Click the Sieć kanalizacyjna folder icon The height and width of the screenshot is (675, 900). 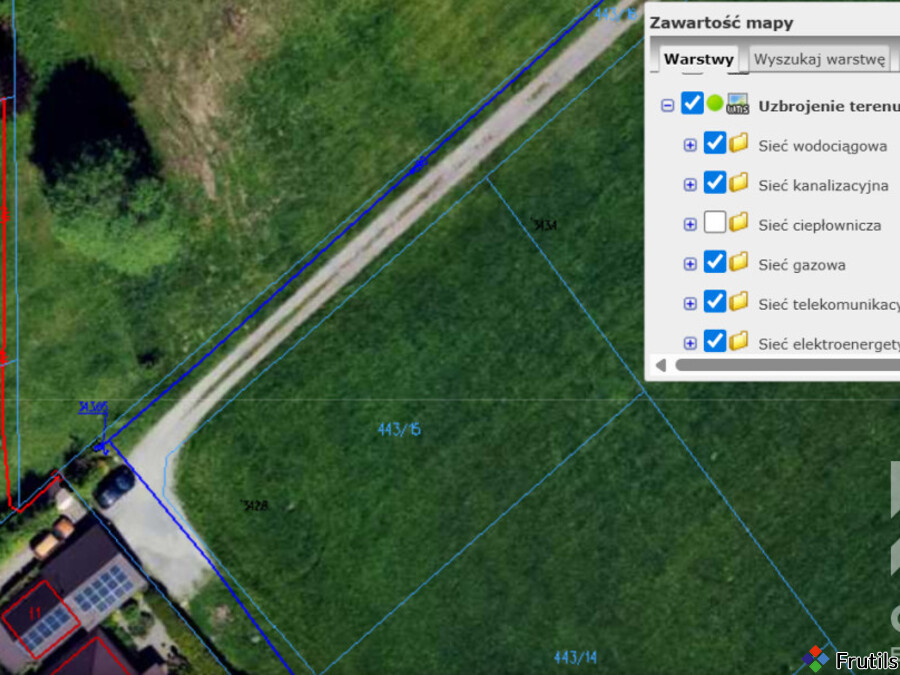coord(738,183)
